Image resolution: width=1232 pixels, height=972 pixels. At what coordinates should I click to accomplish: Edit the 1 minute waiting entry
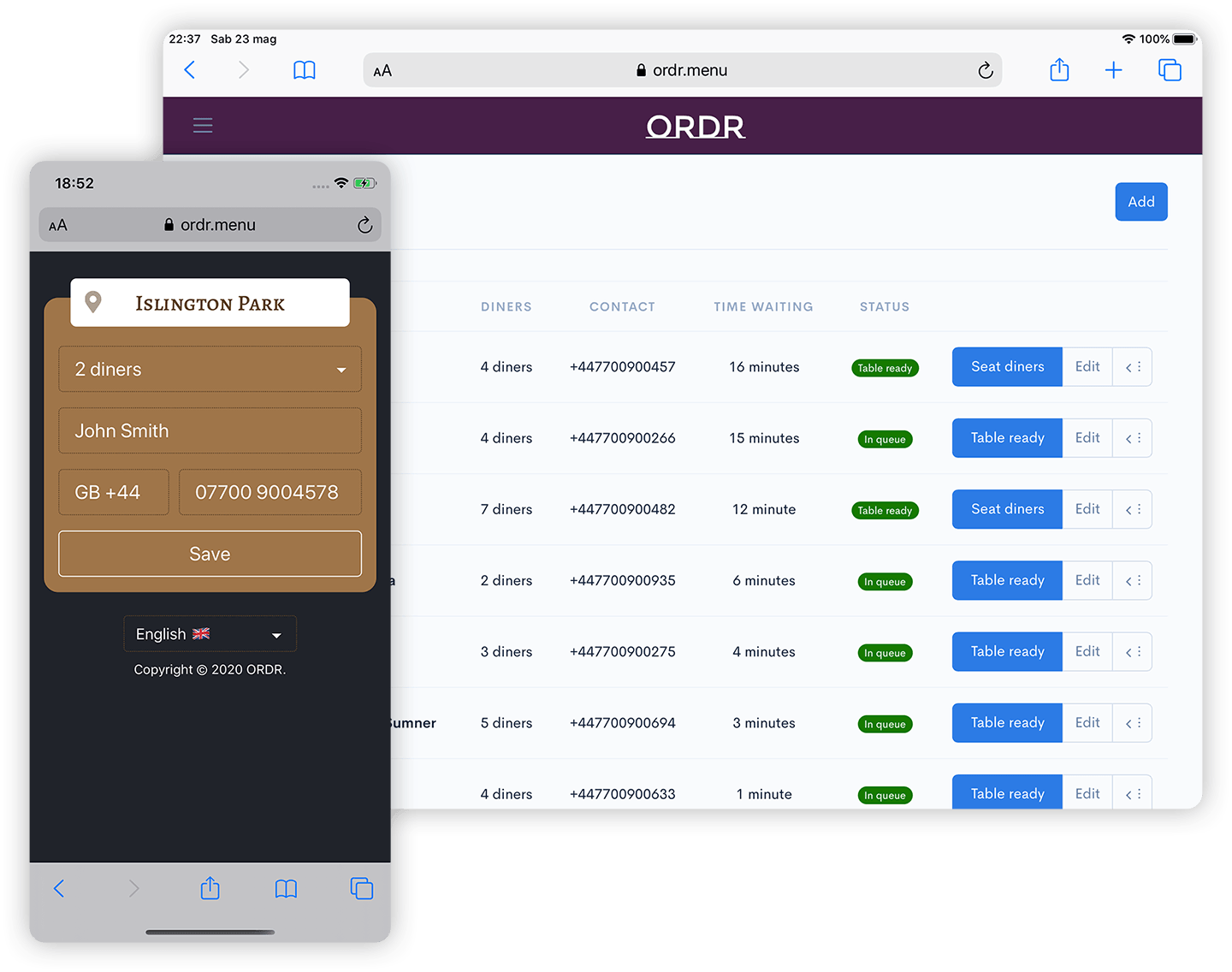tap(1087, 792)
